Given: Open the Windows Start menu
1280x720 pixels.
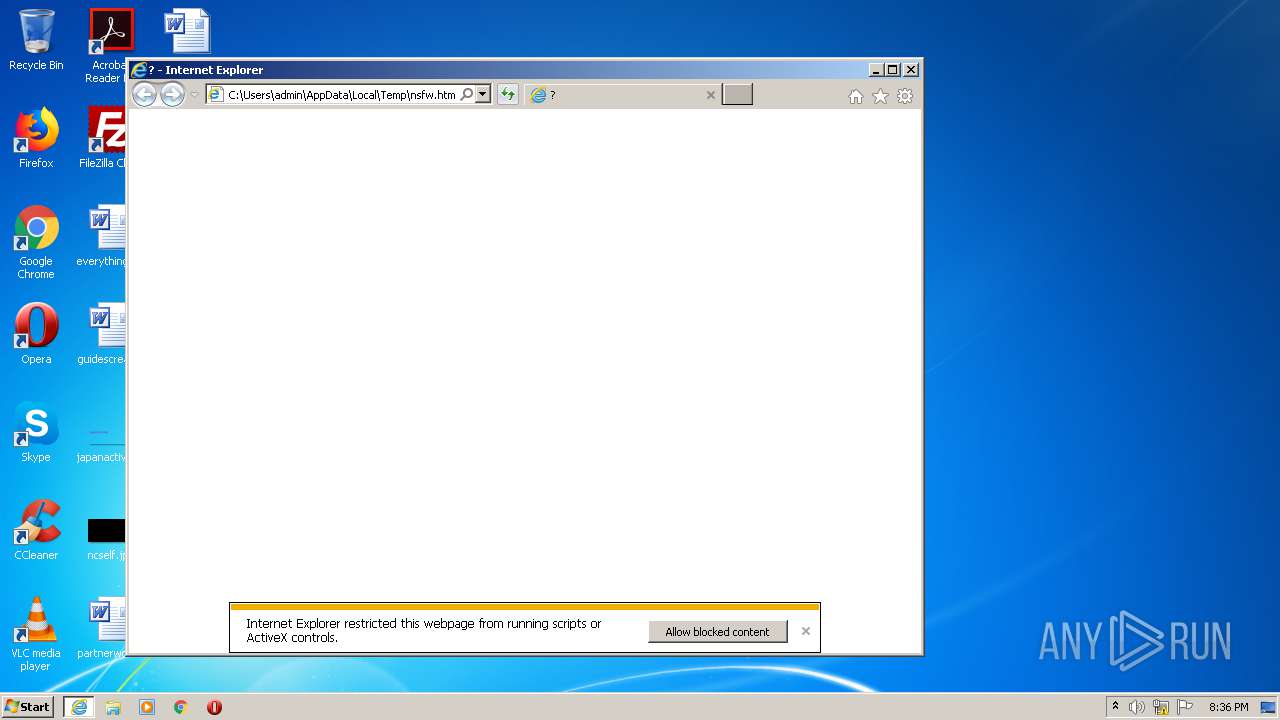Looking at the screenshot, I should coord(28,707).
